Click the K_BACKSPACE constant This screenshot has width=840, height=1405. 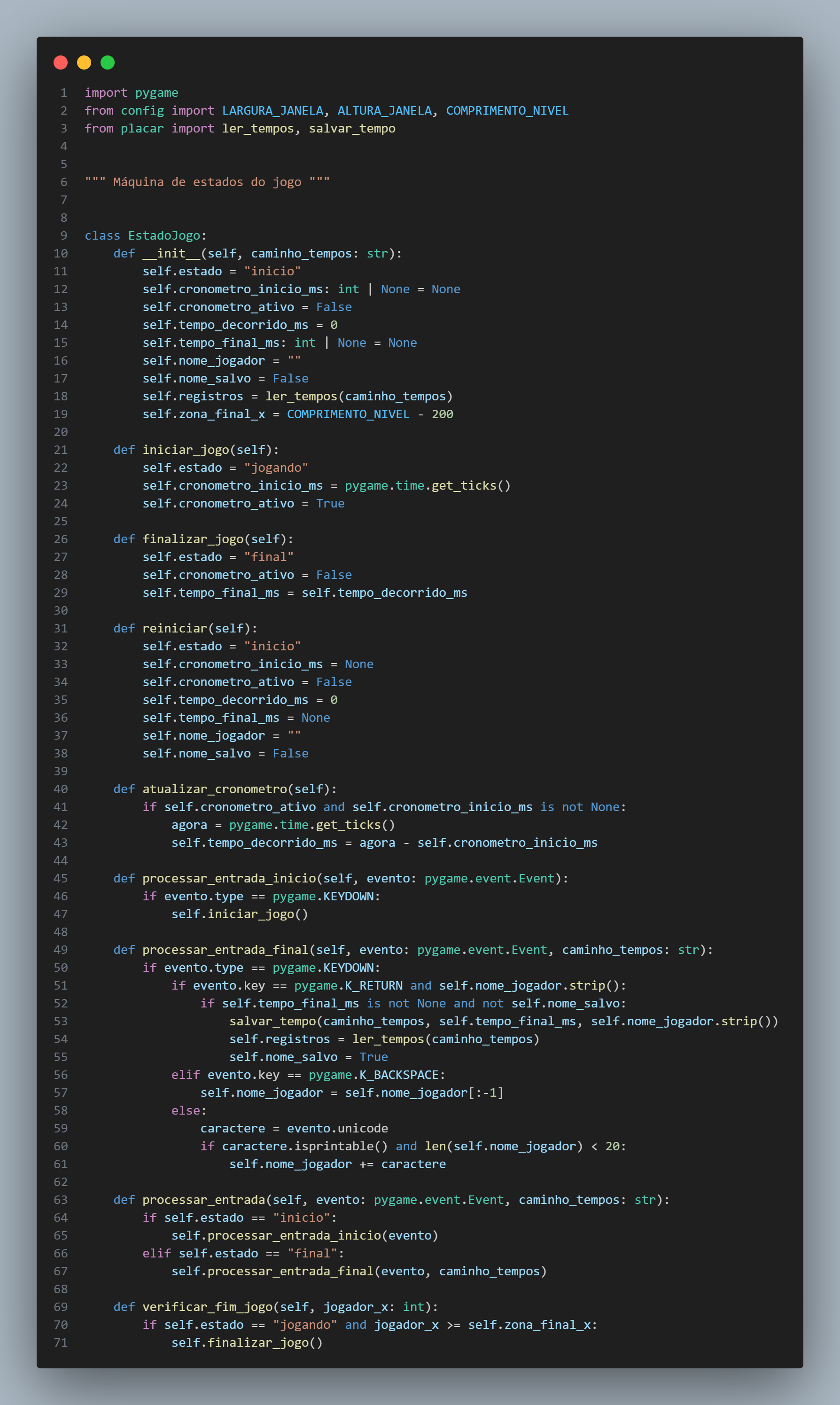click(x=398, y=1074)
